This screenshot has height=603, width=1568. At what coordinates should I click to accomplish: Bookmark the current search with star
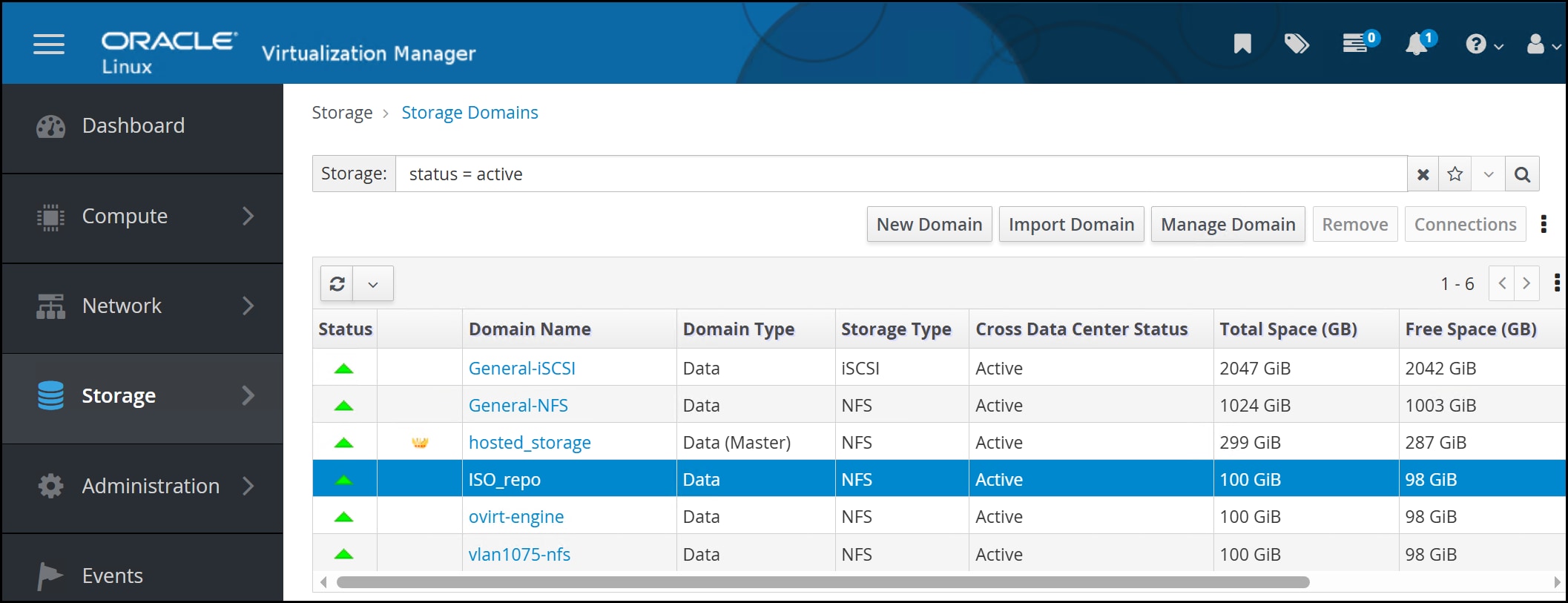pos(1455,174)
